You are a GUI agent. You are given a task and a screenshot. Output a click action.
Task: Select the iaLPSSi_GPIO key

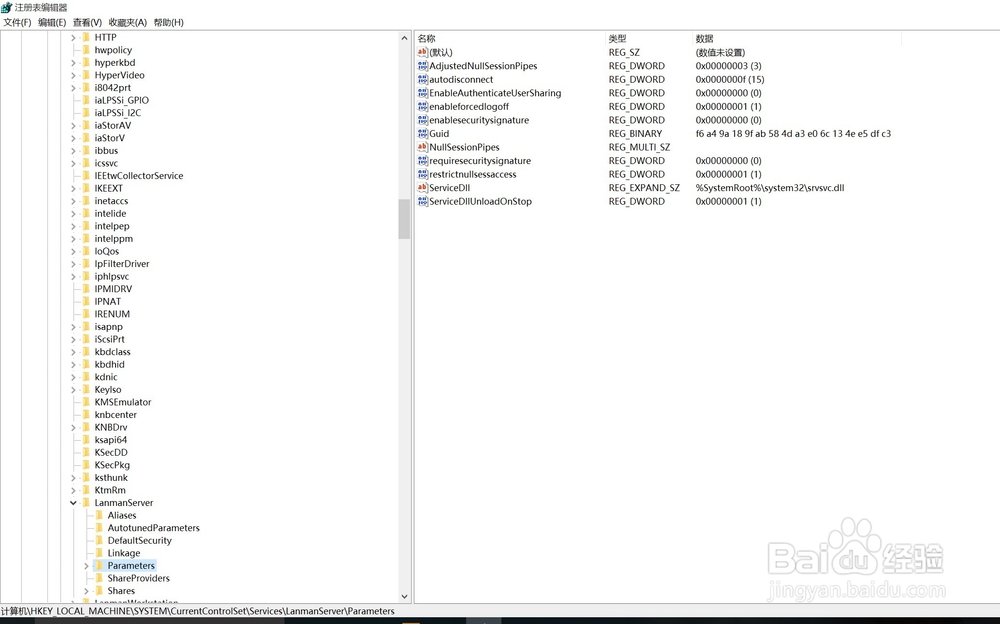pos(121,100)
